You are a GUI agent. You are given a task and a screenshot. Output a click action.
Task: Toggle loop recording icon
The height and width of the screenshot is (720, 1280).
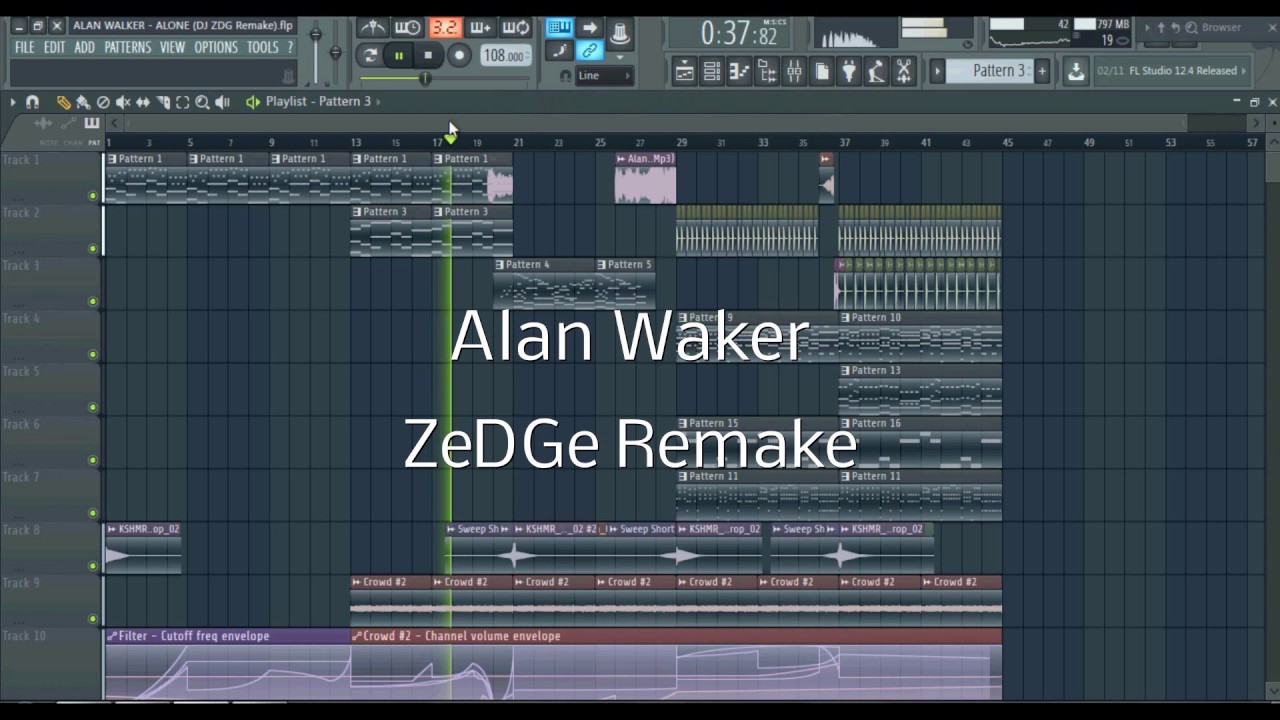click(516, 28)
